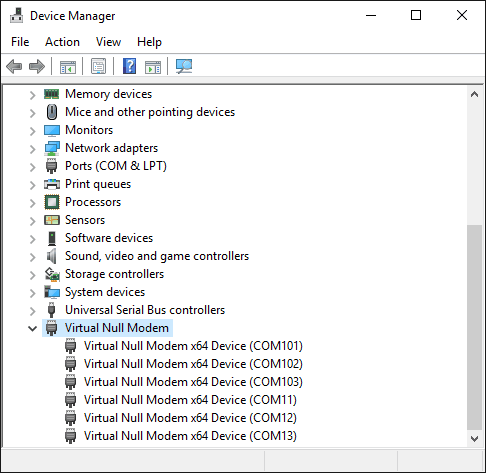Select Virtual Null Modem x64 Device (COM102)
486x473 pixels.
(x=193, y=364)
